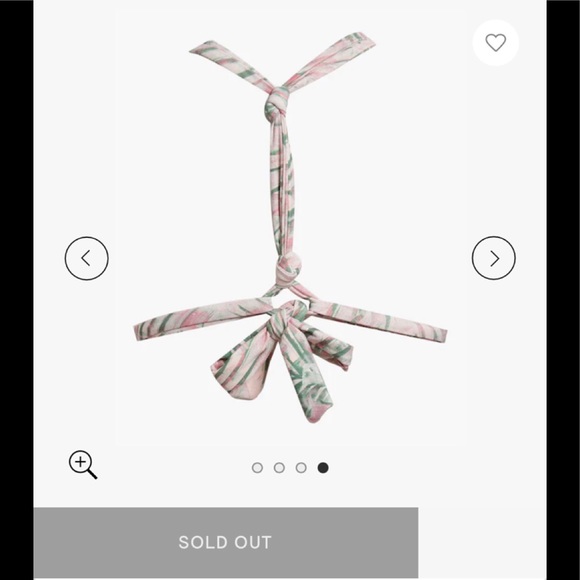
Task: Select first carousel indicator dot
Action: [257, 468]
